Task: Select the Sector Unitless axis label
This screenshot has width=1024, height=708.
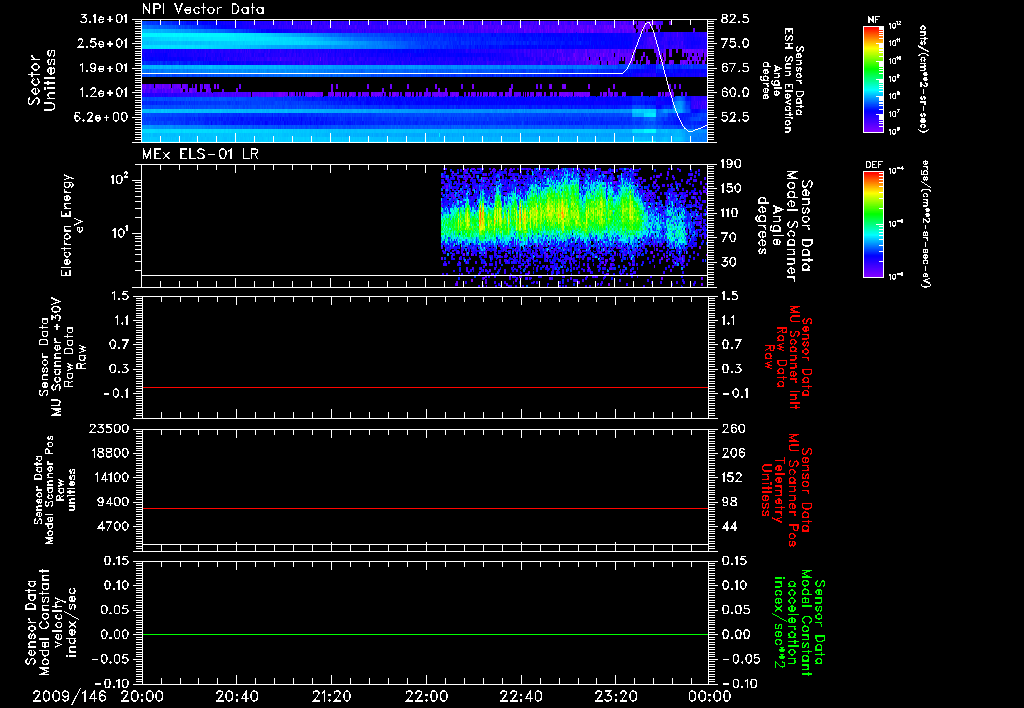Action: [41, 81]
